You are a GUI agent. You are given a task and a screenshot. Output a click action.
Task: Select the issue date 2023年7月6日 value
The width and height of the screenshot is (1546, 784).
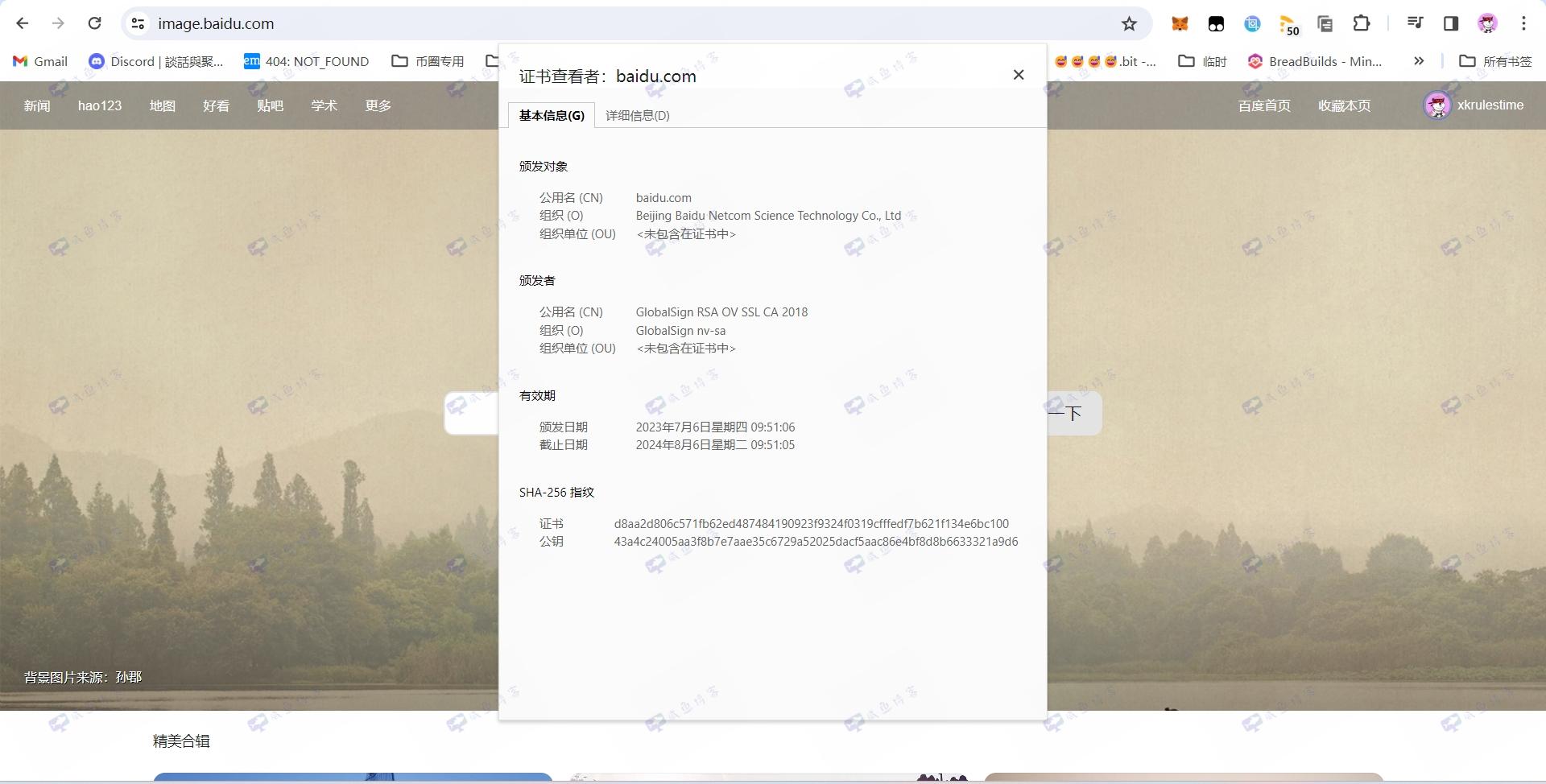[715, 427]
